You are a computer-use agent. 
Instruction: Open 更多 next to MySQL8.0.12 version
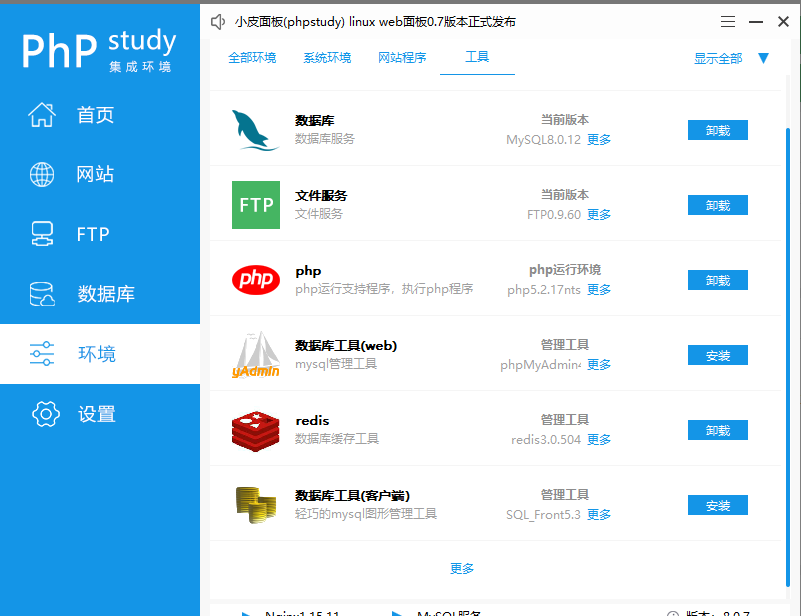tap(598, 139)
